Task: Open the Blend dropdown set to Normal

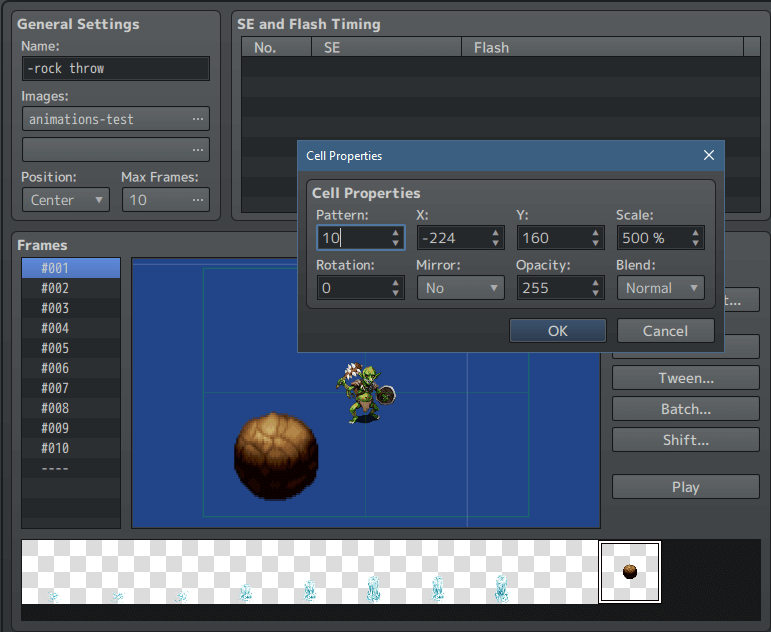Action: tap(661, 288)
